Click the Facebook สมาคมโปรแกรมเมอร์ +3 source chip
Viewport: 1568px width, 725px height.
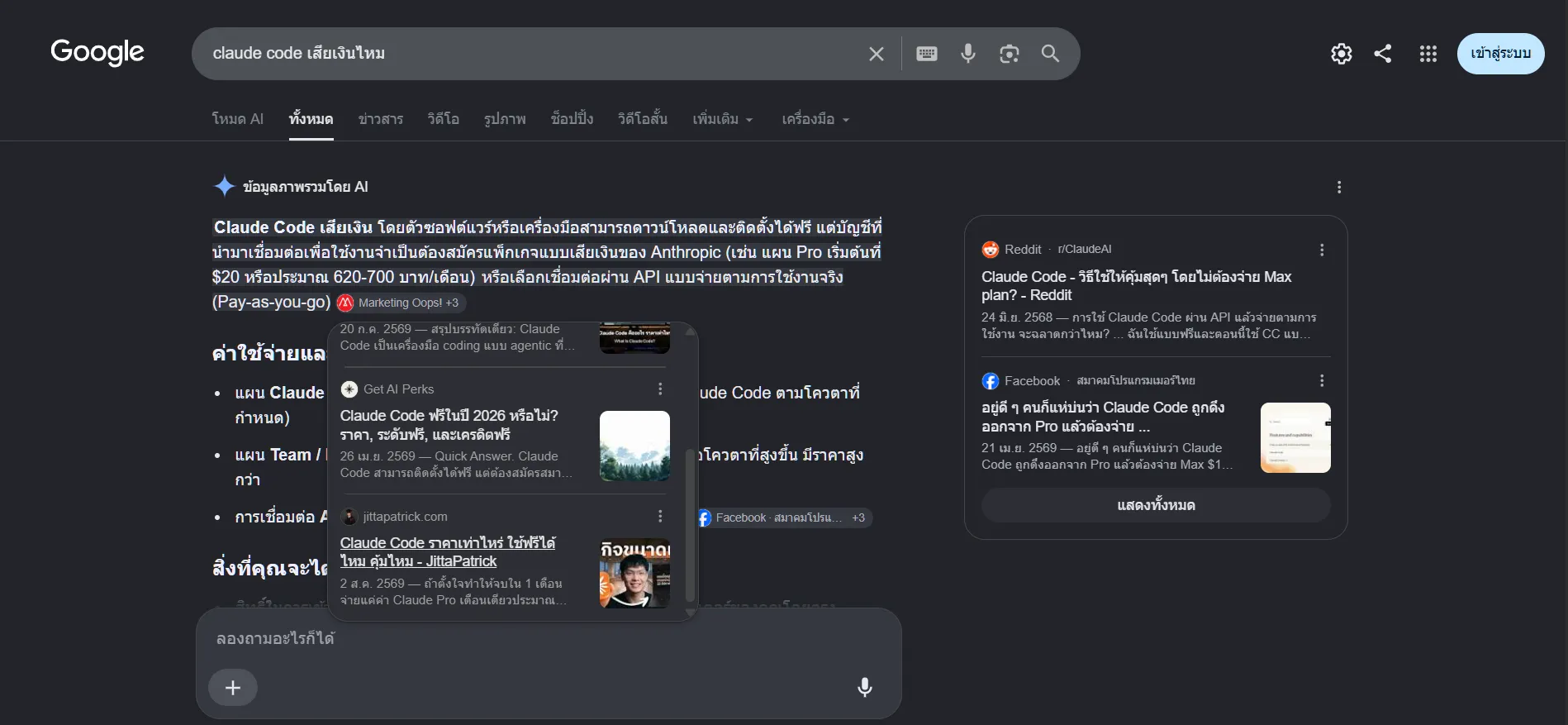[785, 518]
